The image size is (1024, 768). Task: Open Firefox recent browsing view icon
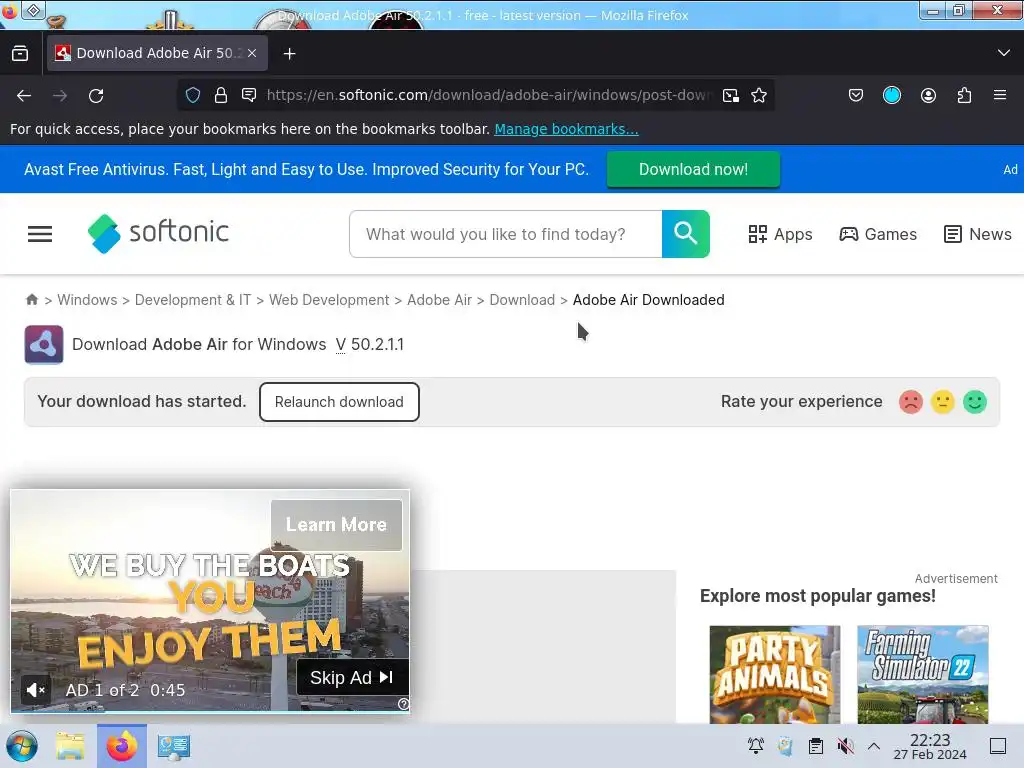[x=20, y=54]
